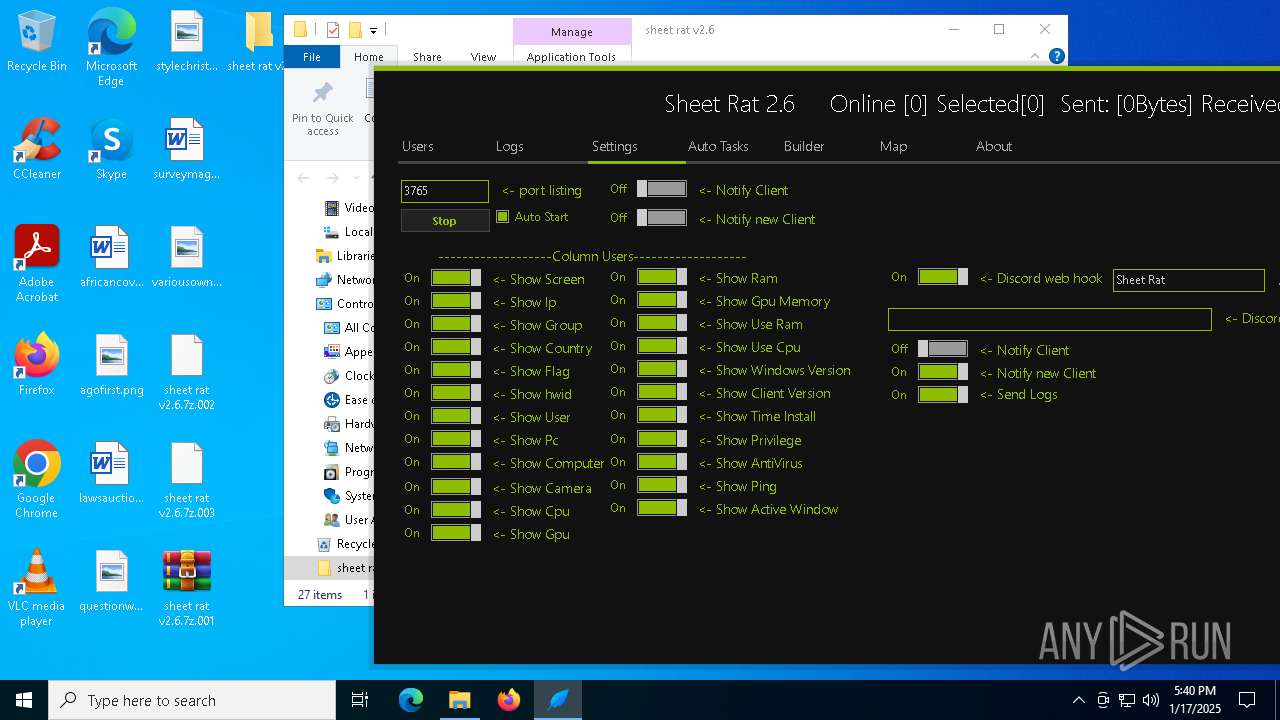The height and width of the screenshot is (720, 1280).
Task: Select the sheet rat v2.6.7z.002 file icon
Action: coord(187,372)
